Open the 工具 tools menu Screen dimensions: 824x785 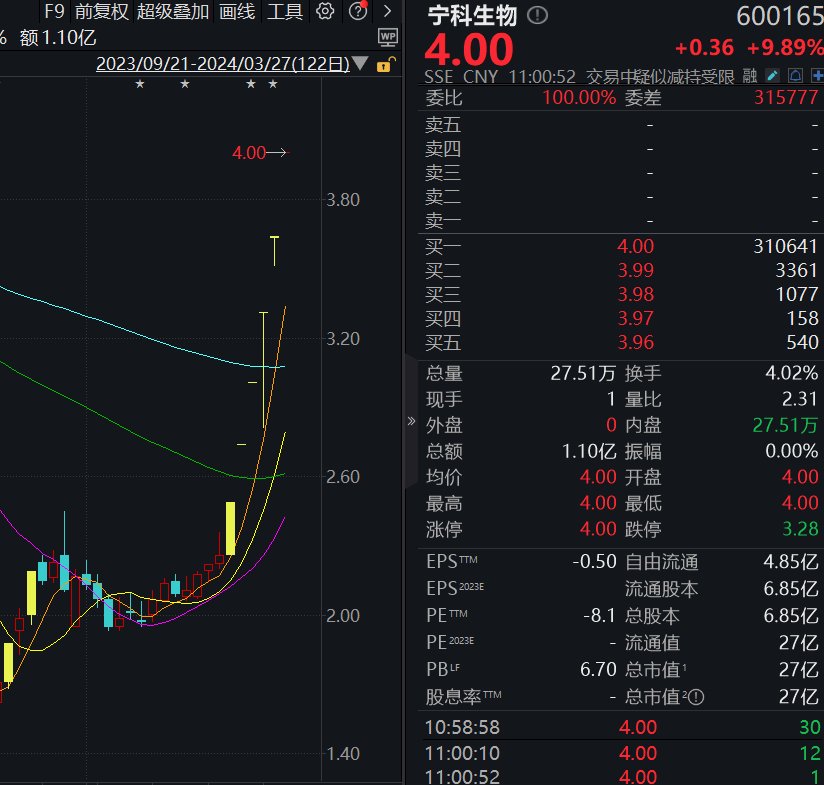(285, 11)
